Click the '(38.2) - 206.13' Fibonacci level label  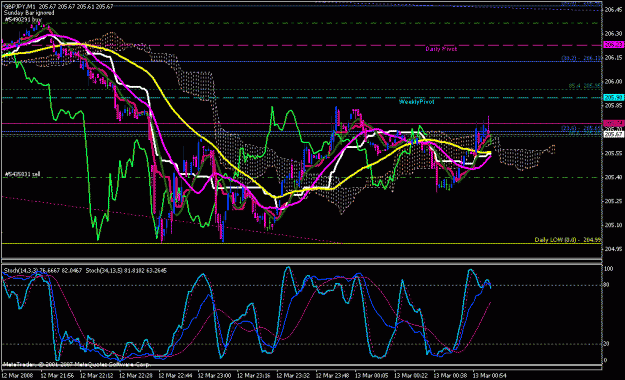pos(581,58)
